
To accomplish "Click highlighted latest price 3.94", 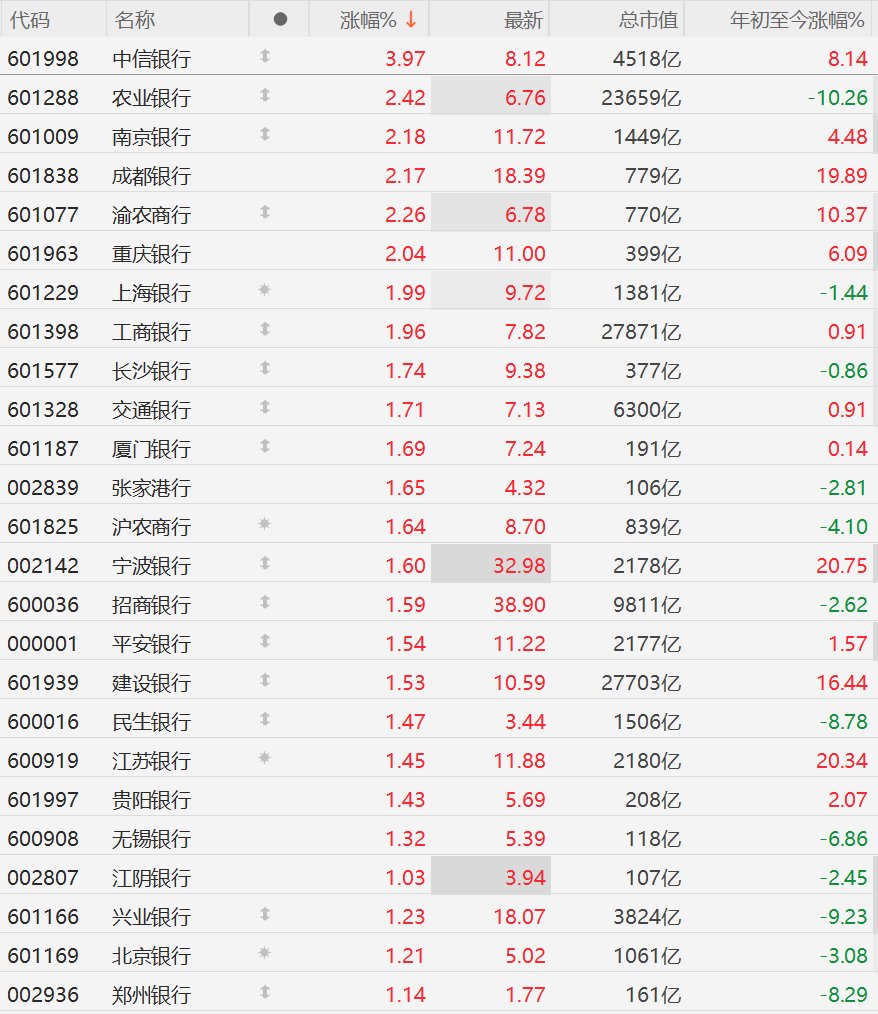I will point(525,878).
